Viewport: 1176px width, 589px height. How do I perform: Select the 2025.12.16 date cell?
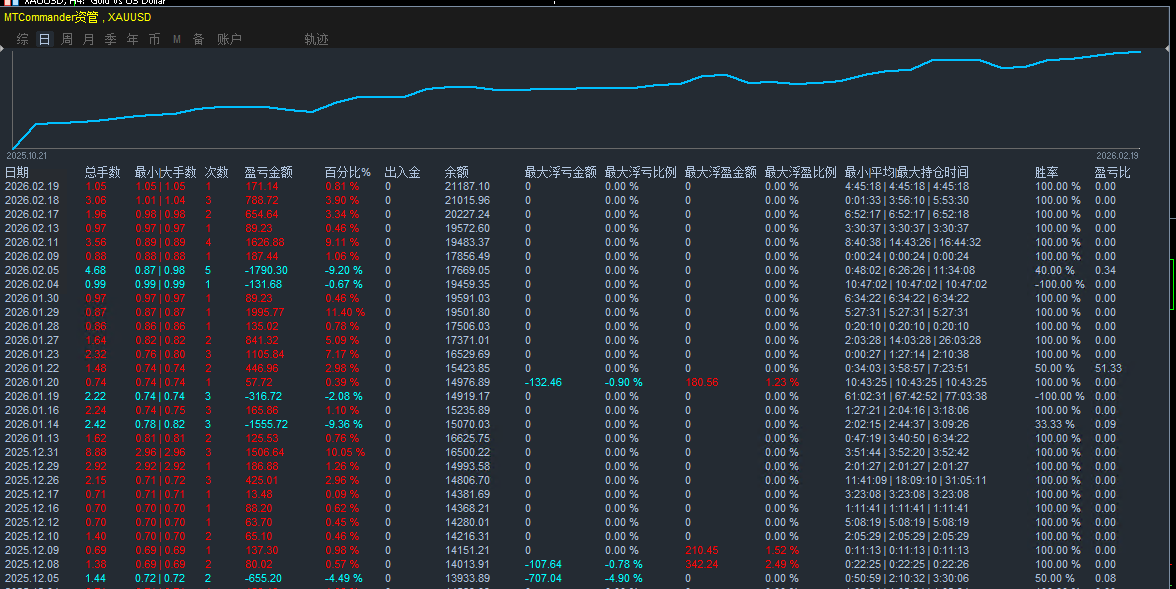point(32,509)
